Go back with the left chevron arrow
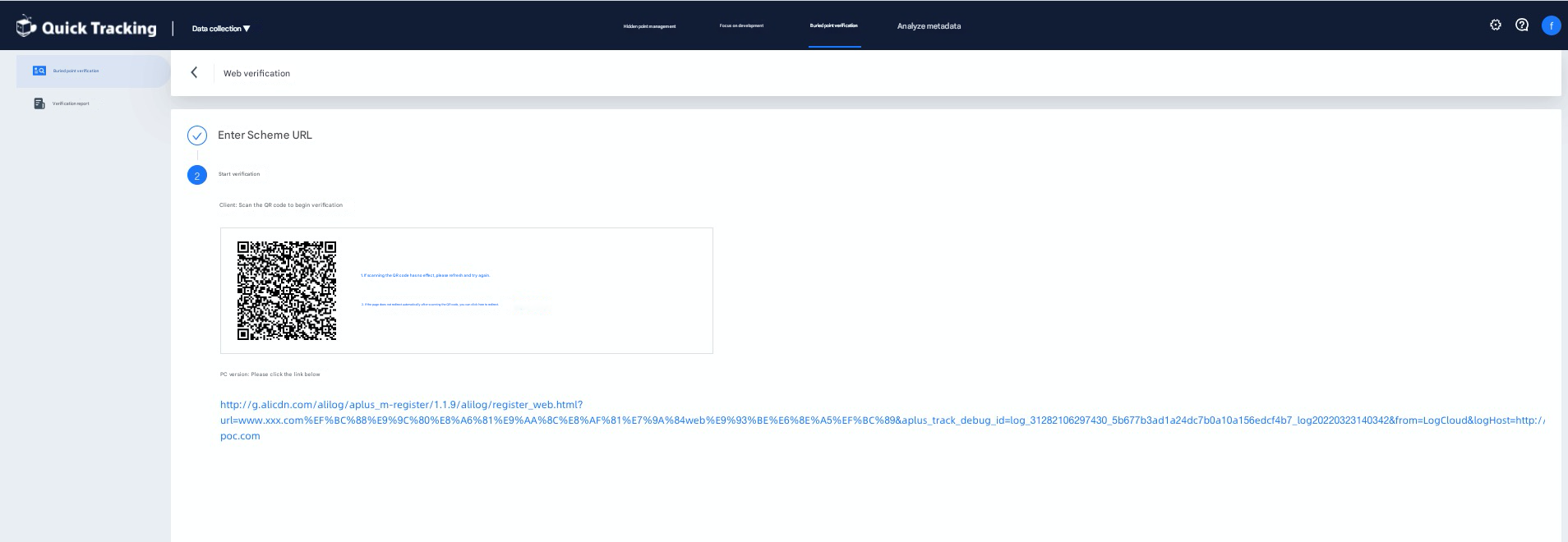Viewport: 1568px width, 542px height. pyautogui.click(x=194, y=72)
